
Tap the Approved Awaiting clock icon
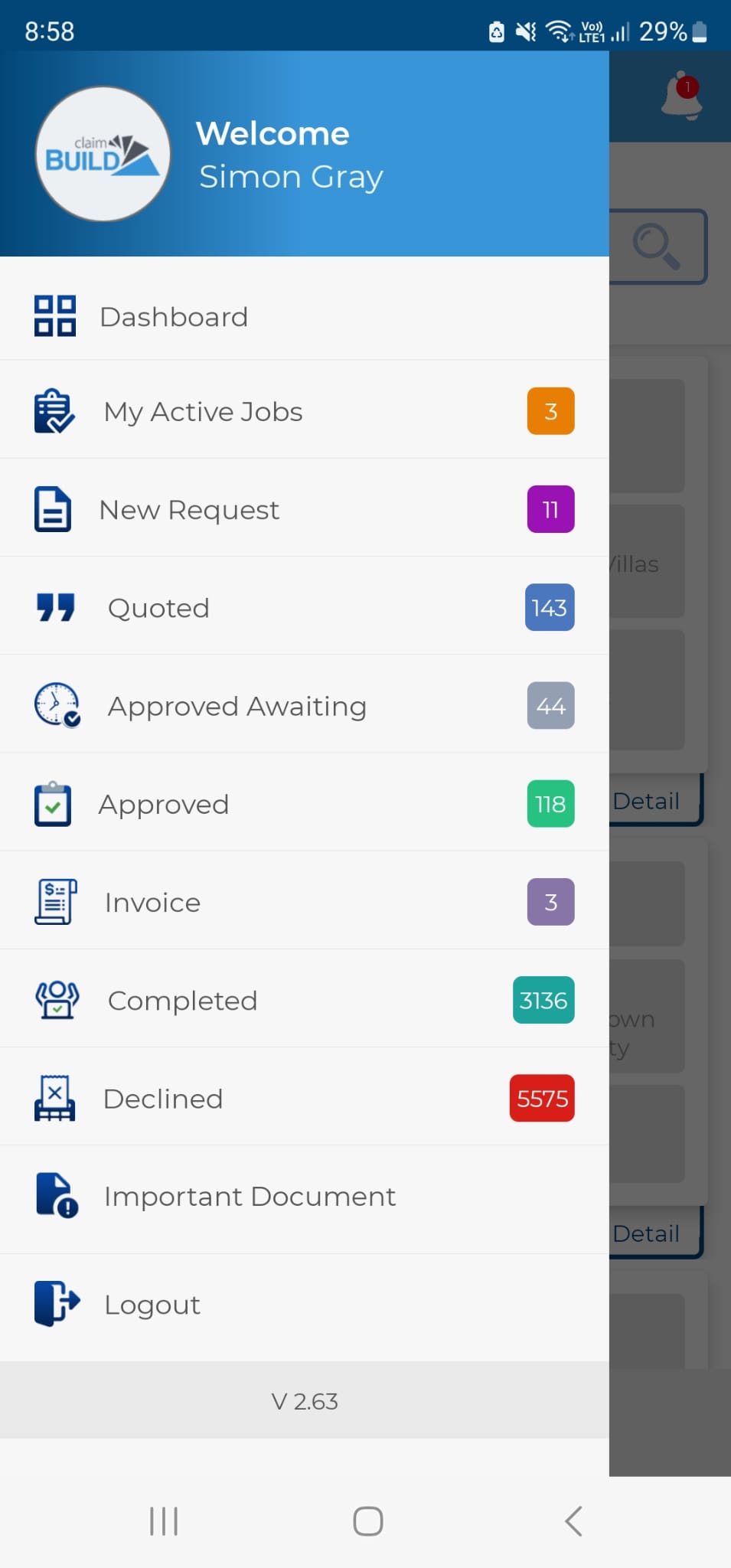(57, 705)
